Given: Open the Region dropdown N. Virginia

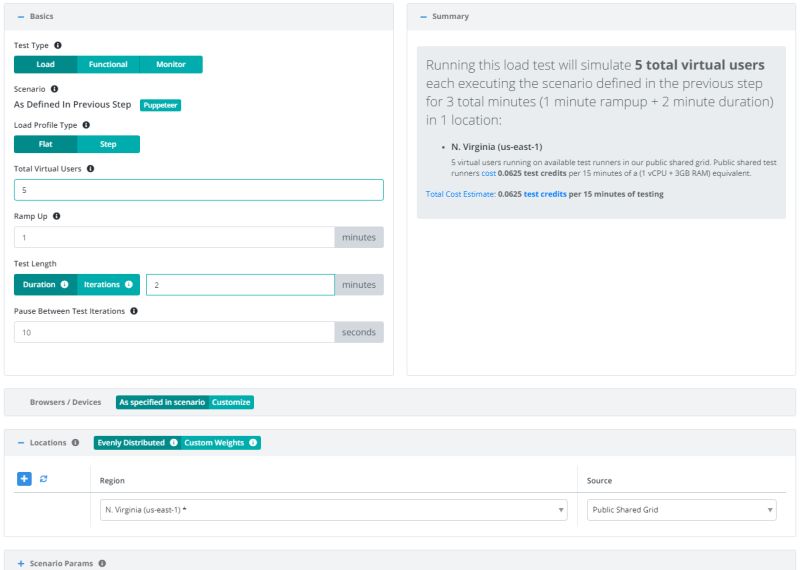Looking at the screenshot, I should tap(334, 510).
